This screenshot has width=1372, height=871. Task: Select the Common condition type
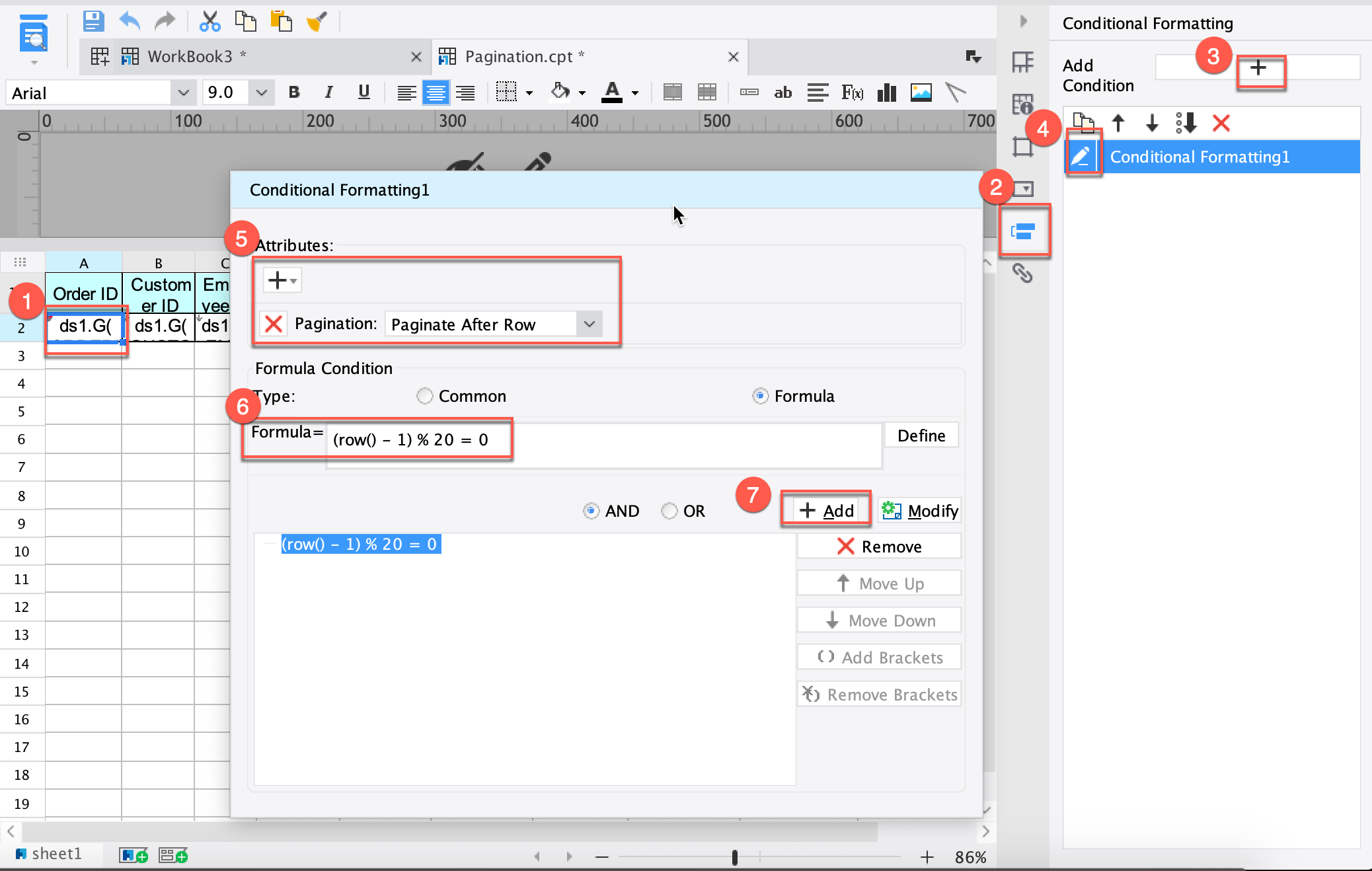point(424,396)
